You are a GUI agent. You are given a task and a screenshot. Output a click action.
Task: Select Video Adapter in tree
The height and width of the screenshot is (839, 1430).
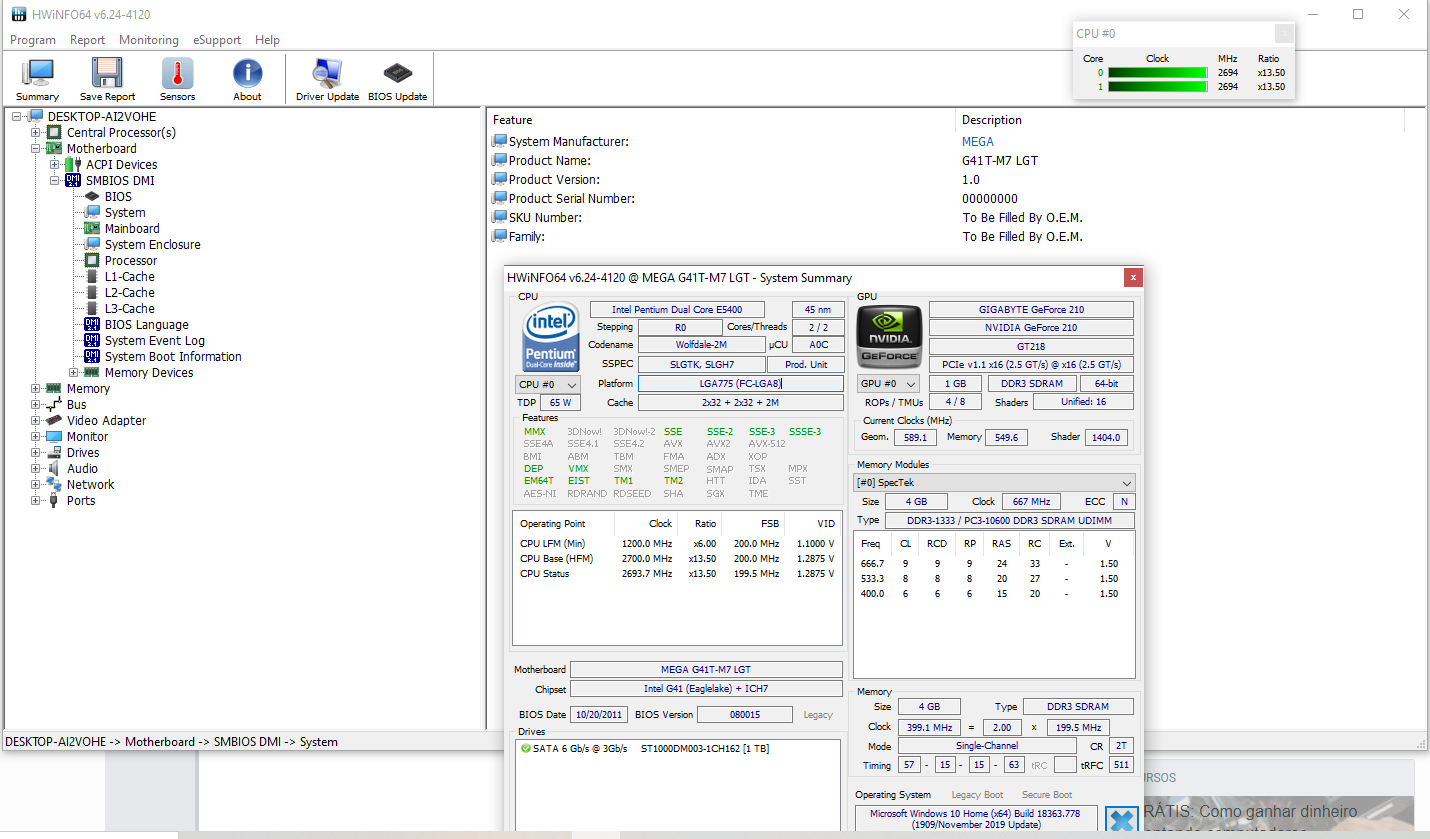106,420
